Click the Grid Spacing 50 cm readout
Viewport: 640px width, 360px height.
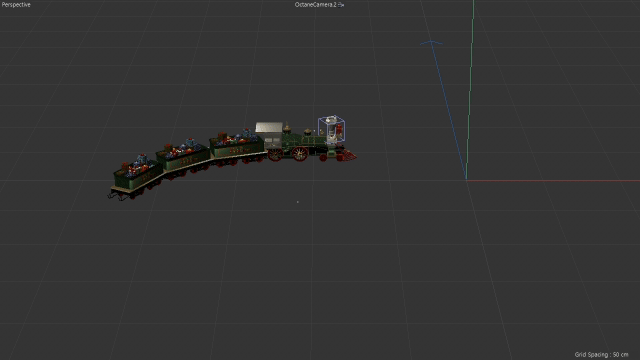(601, 354)
